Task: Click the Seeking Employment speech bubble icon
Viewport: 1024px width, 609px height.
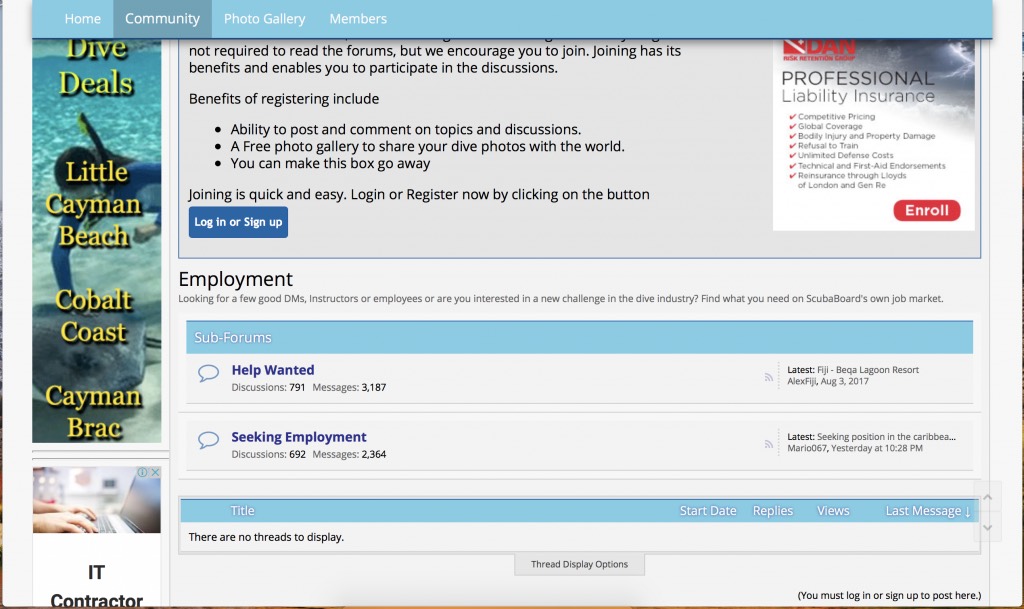Action: (208, 440)
